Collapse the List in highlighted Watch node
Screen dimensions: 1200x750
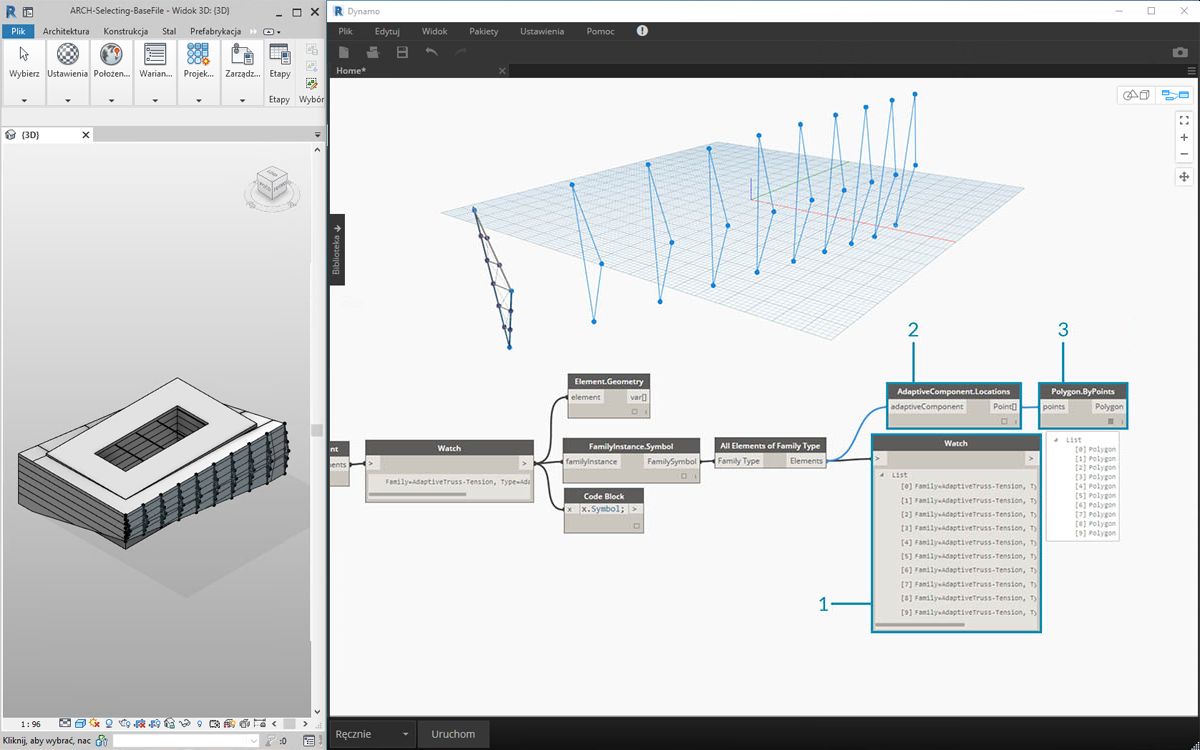pos(880,474)
